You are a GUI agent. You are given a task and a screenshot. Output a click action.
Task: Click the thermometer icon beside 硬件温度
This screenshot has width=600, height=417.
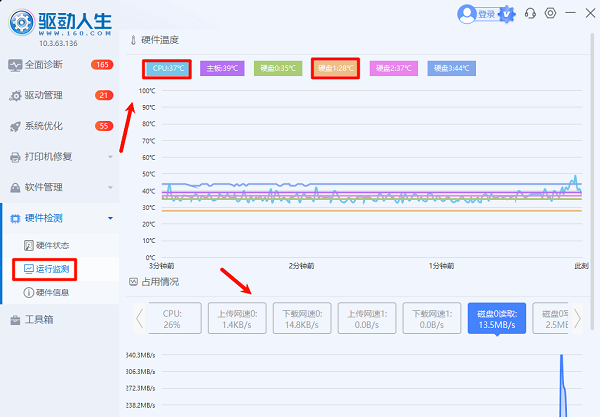point(133,40)
